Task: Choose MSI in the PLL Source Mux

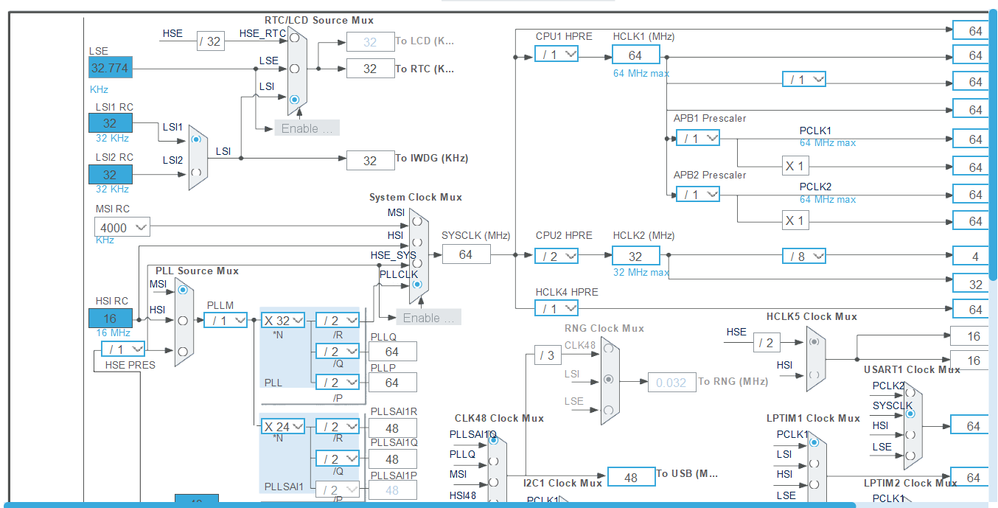Action: point(183,290)
